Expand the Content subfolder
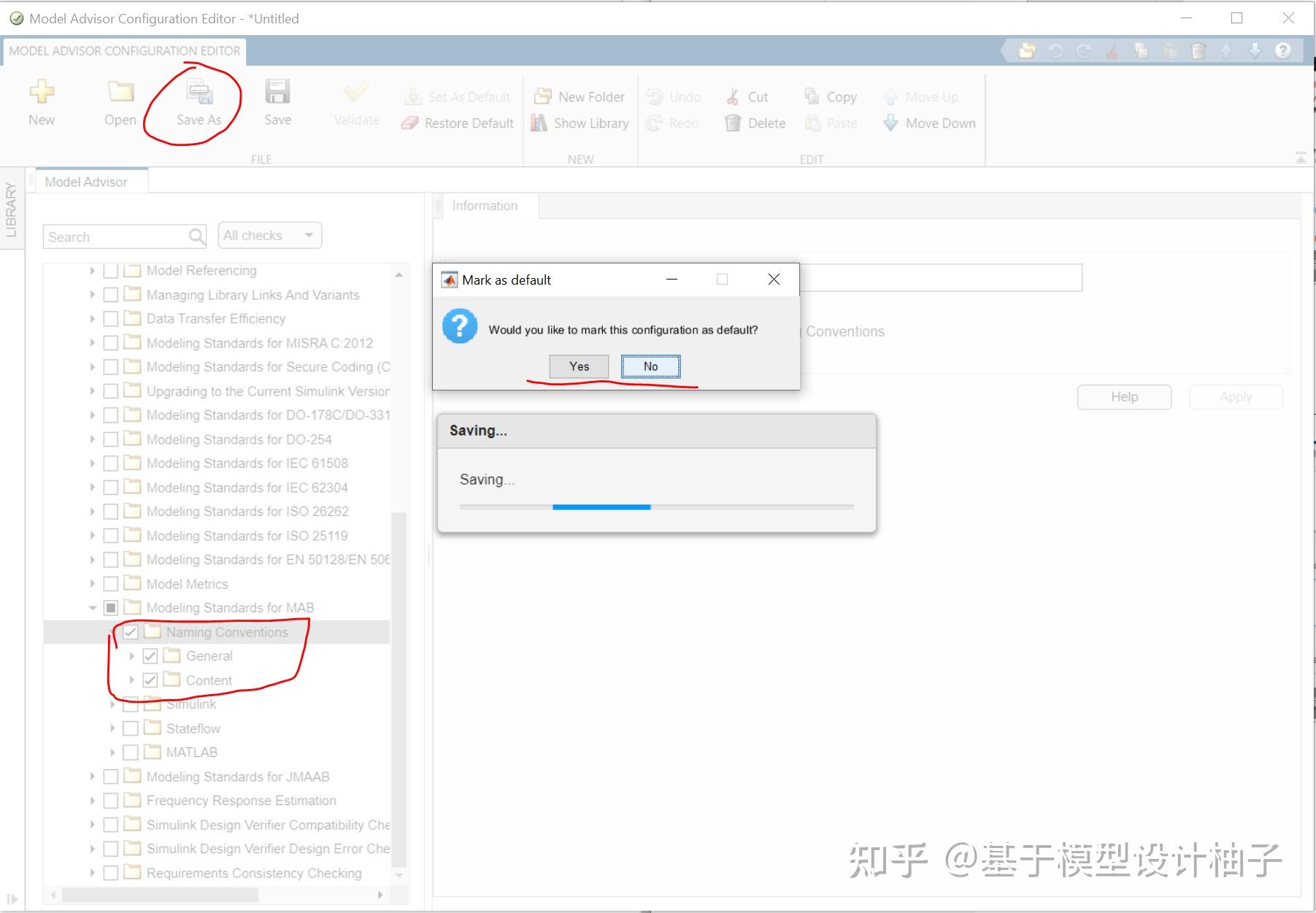The image size is (1316, 913). 131,680
